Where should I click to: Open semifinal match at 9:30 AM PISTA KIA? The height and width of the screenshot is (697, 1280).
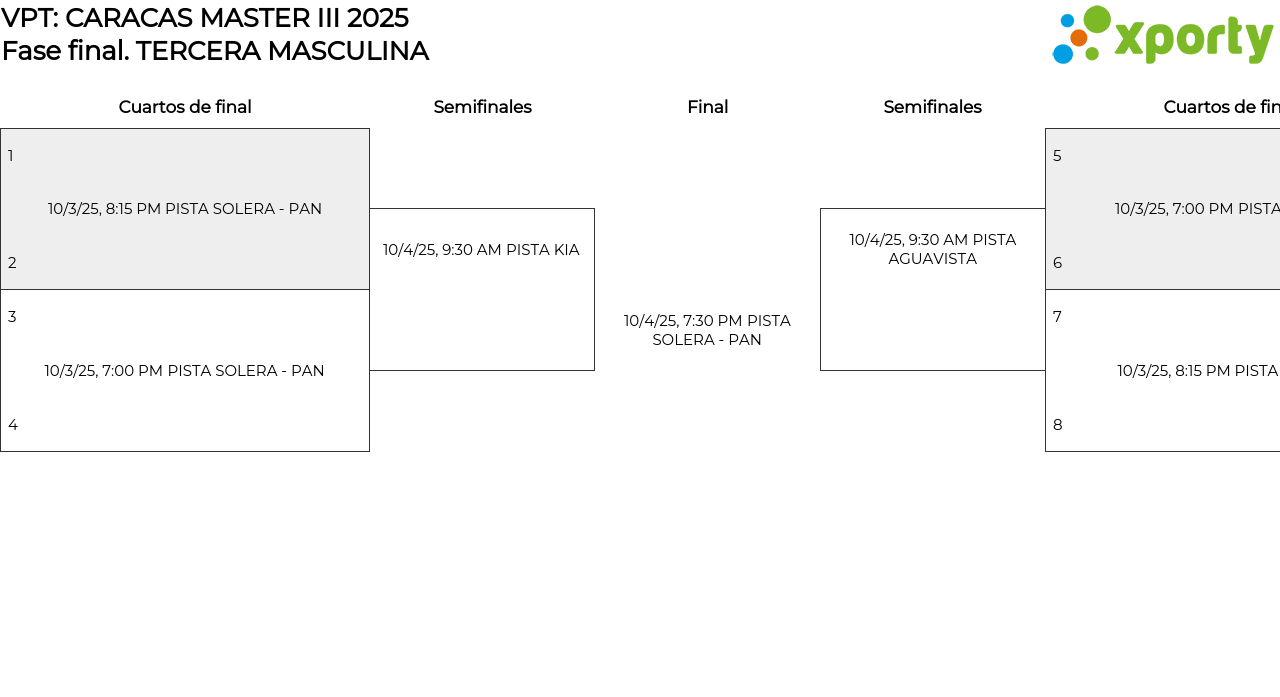pyautogui.click(x=481, y=250)
